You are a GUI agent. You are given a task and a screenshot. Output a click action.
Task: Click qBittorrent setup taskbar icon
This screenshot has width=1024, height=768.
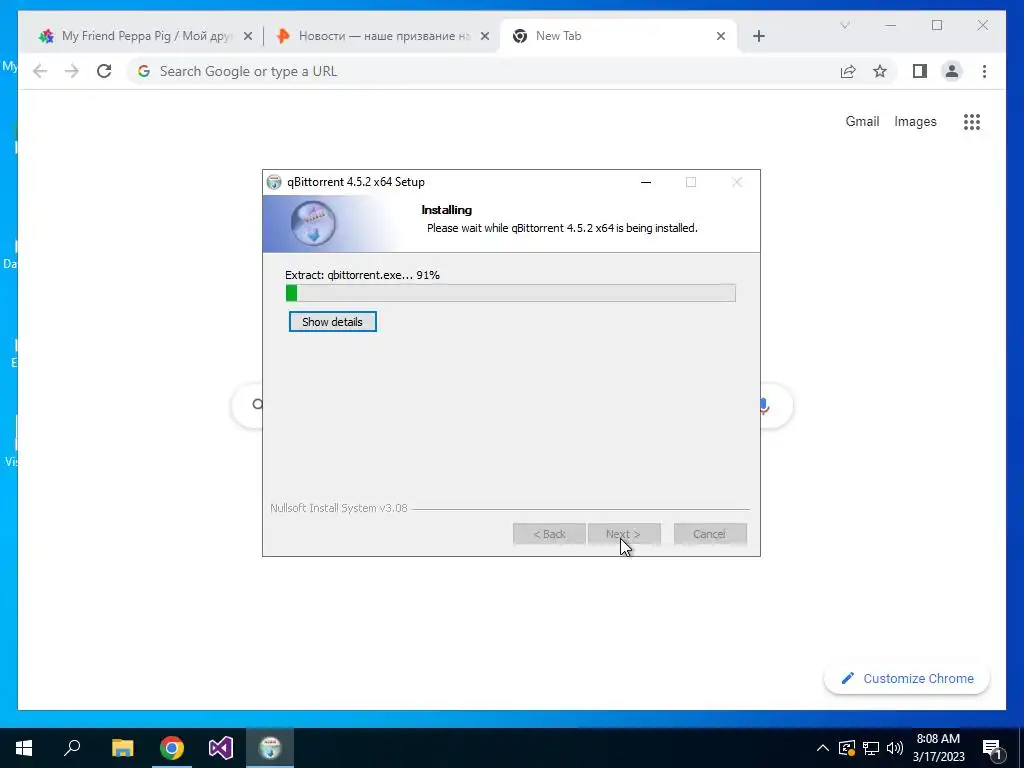pos(270,748)
